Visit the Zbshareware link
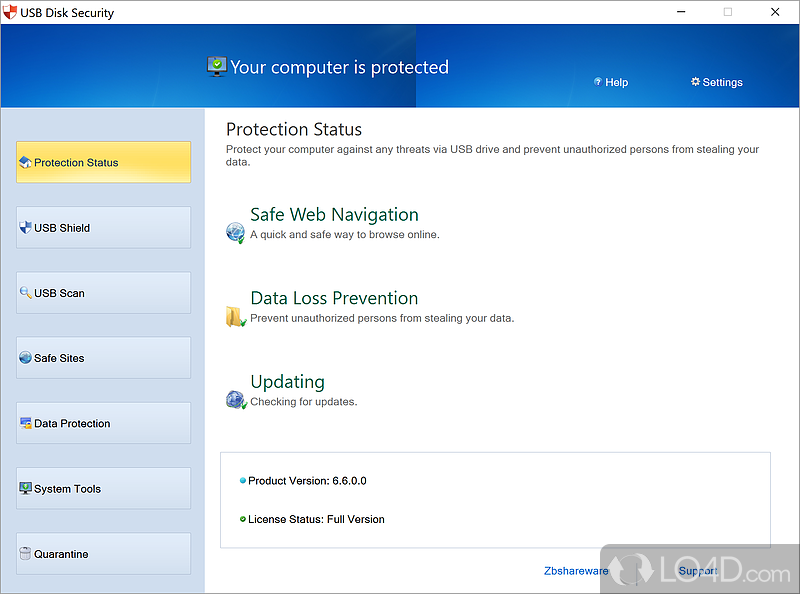Viewport: 800px width, 594px height. click(x=575, y=571)
